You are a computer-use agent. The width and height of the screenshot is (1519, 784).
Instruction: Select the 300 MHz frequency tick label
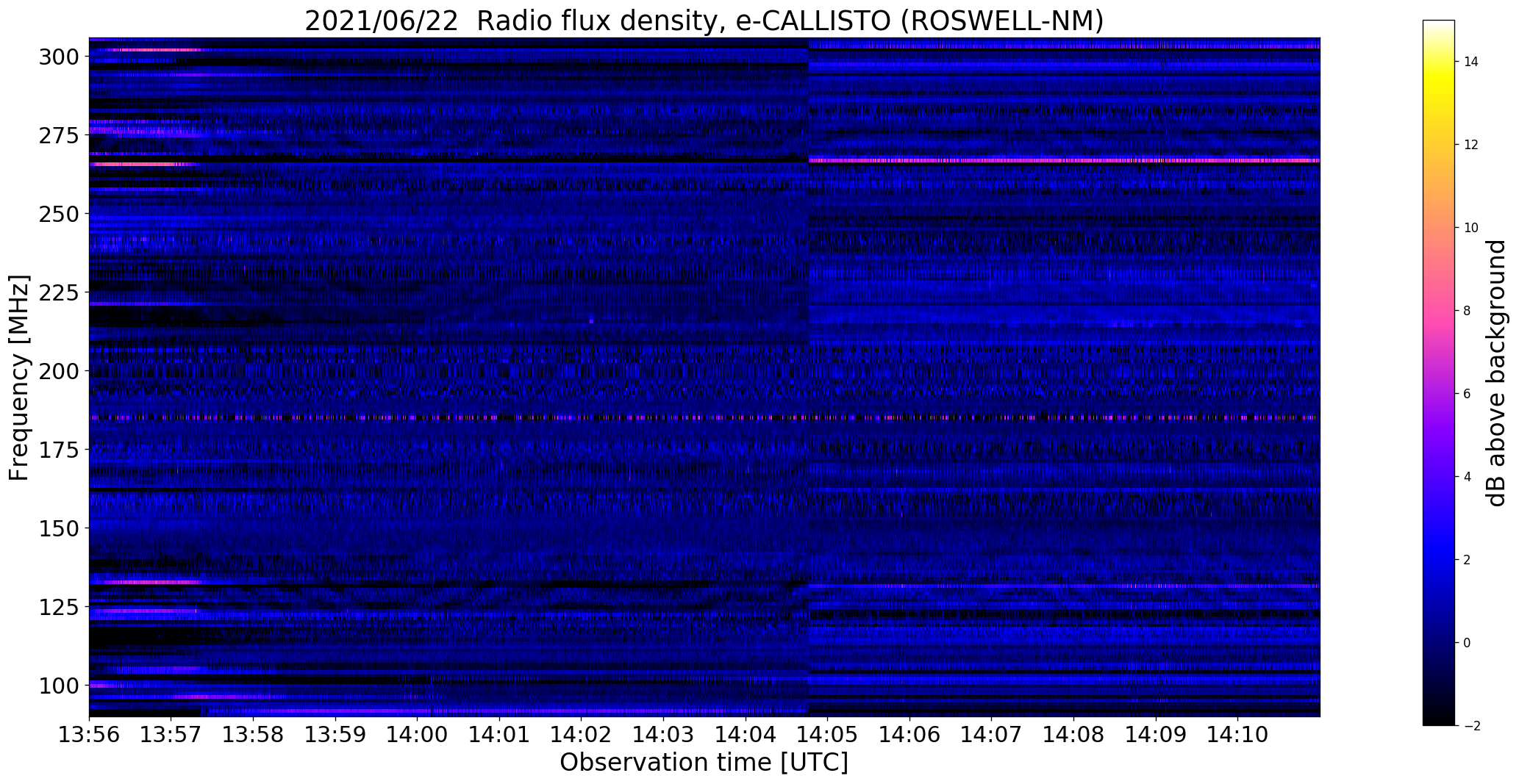(x=59, y=57)
